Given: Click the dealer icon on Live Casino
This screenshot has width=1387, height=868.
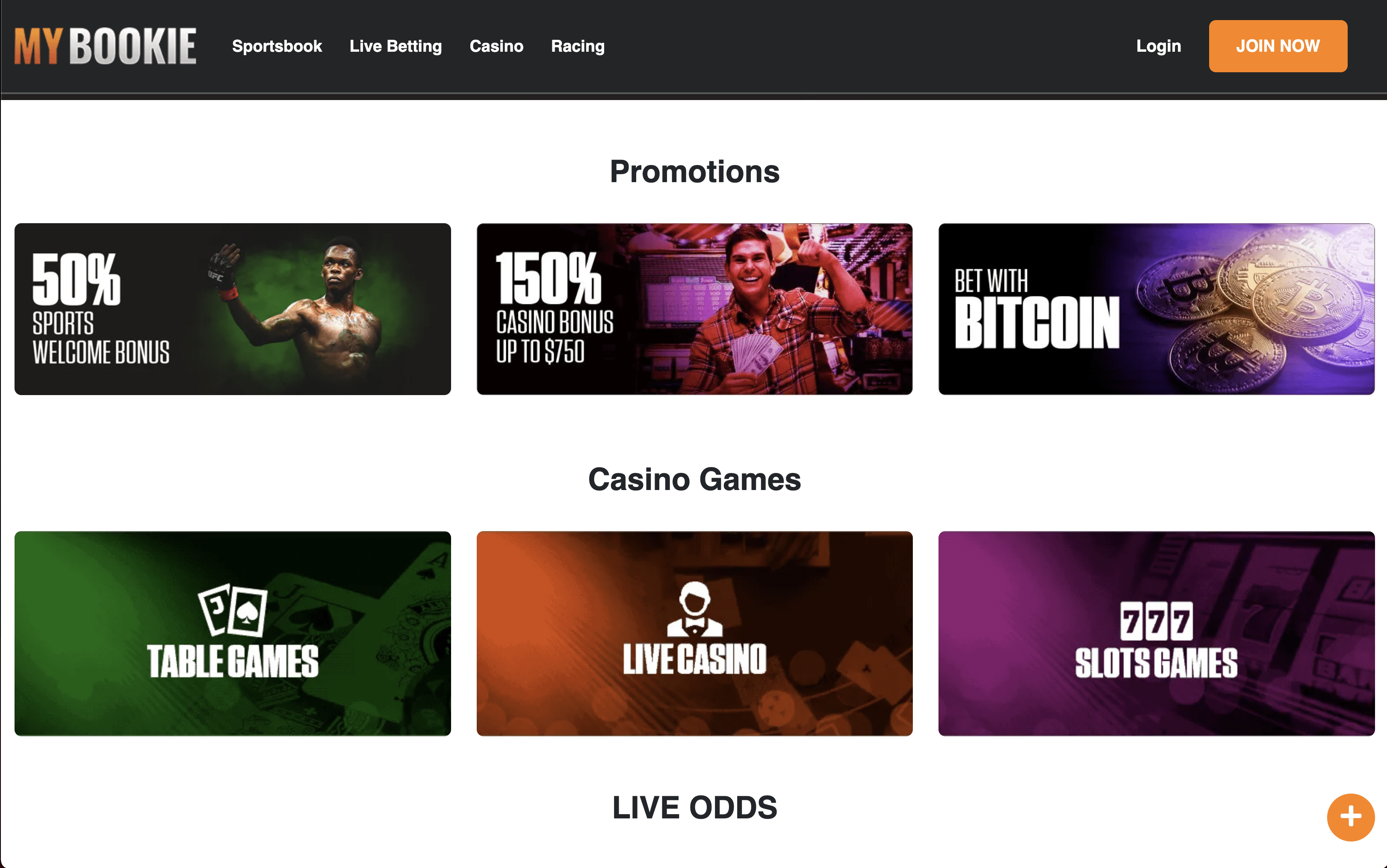Looking at the screenshot, I should [694, 608].
